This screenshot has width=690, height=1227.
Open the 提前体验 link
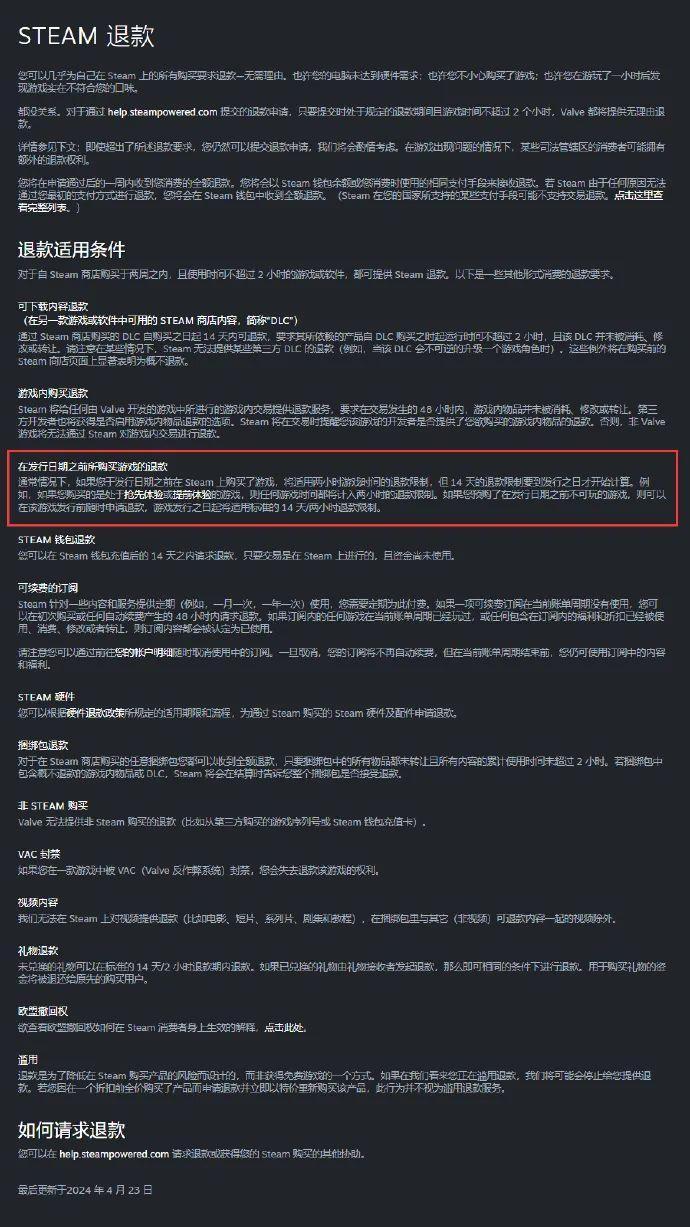189,494
